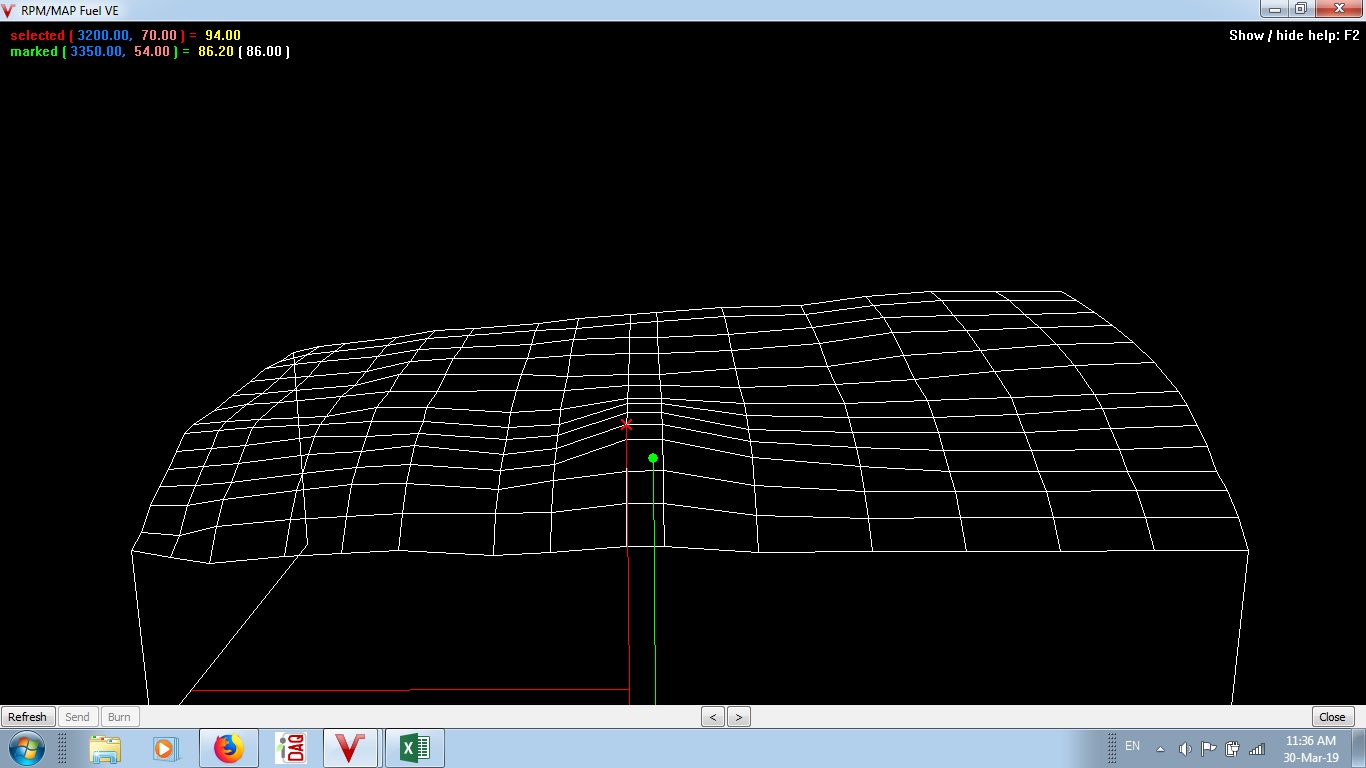
Task: Click the taskbar clock showing 11:36 AM
Action: coord(1310,748)
